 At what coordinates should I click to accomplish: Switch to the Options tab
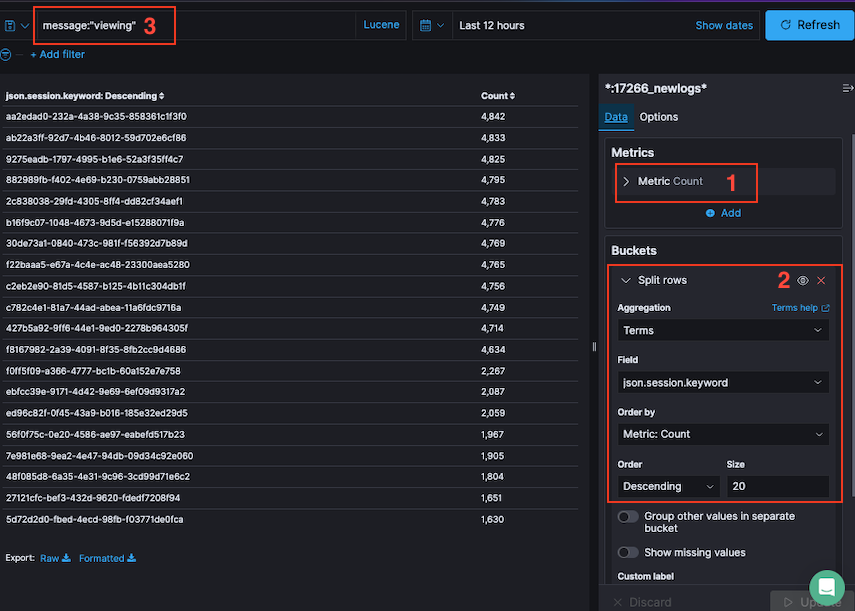(x=659, y=117)
